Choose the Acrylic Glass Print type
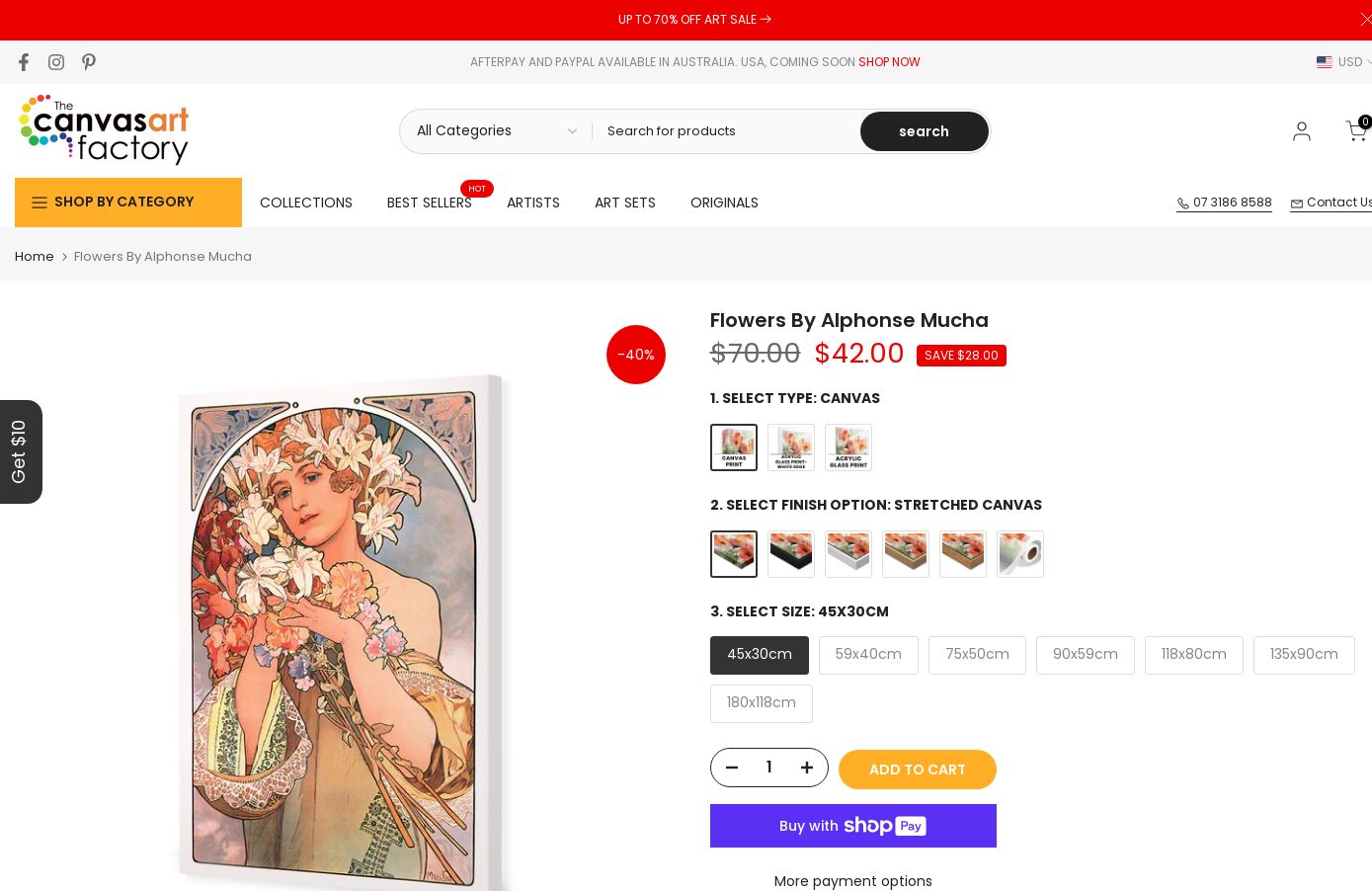 (848, 447)
